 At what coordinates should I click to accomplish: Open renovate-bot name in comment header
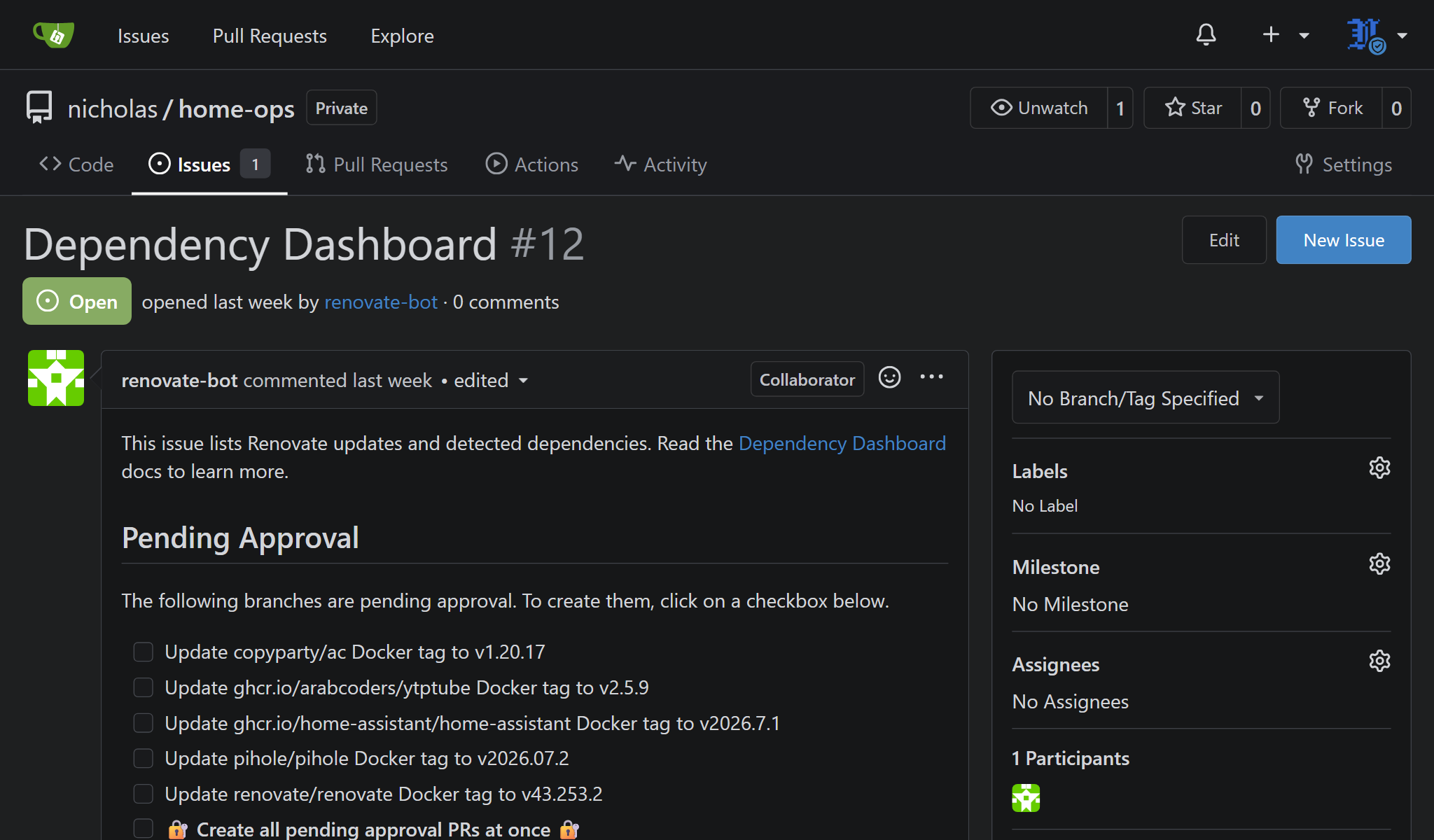[180, 380]
